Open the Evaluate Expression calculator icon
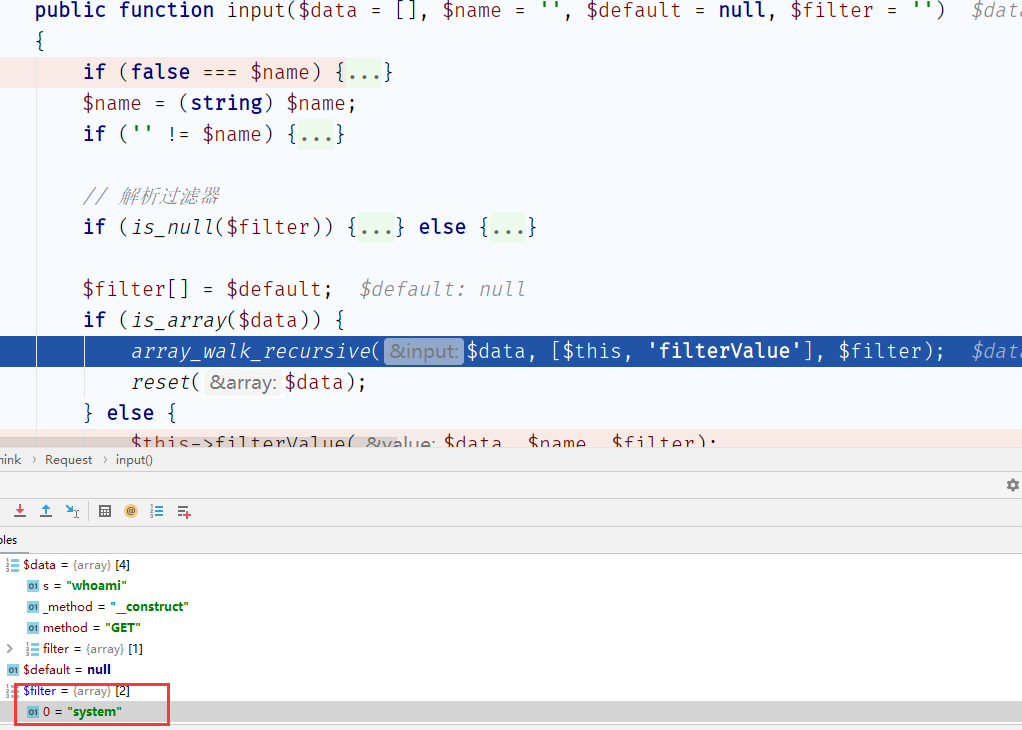This screenshot has height=730, width=1022. [105, 511]
